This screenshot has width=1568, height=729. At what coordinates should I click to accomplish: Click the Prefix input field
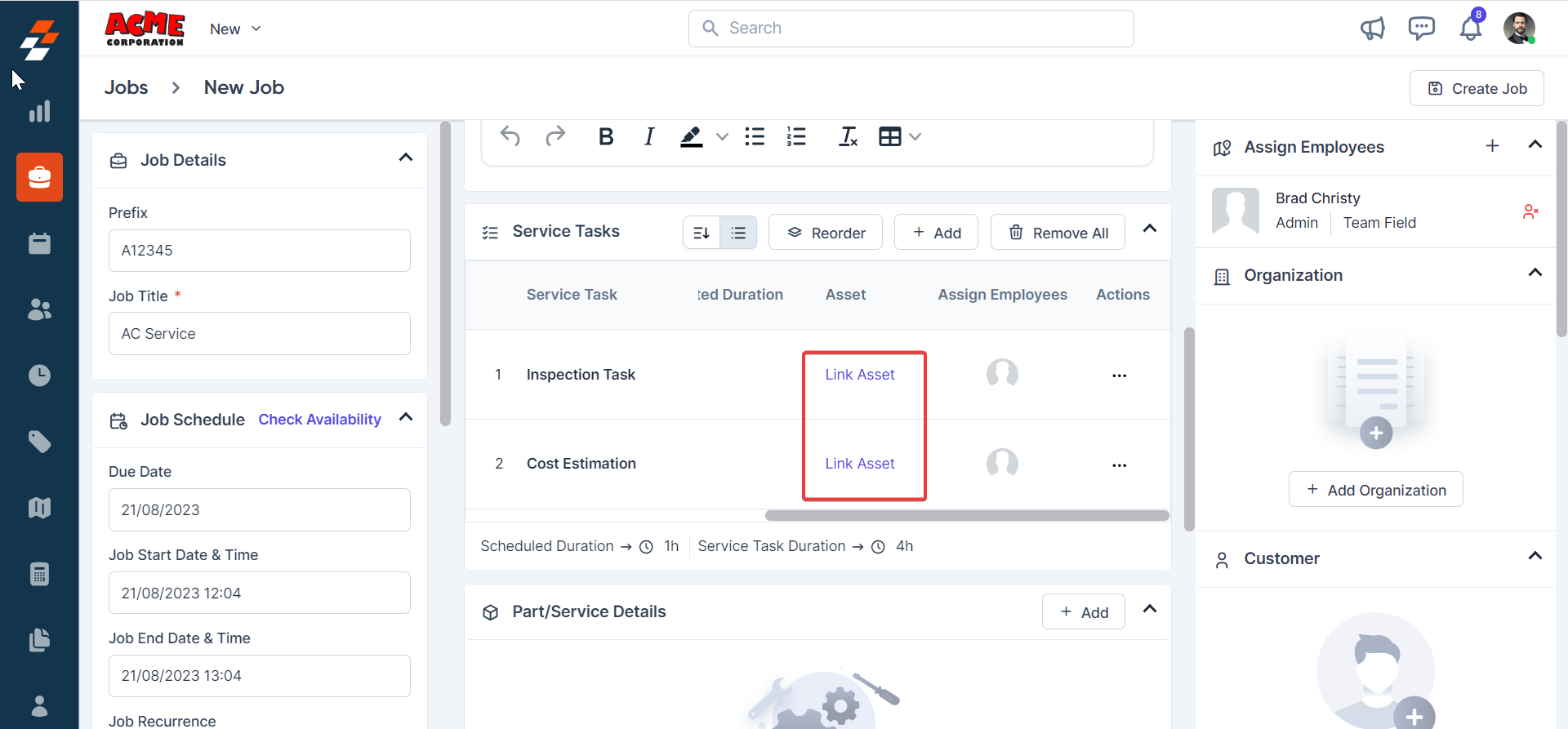coord(260,251)
